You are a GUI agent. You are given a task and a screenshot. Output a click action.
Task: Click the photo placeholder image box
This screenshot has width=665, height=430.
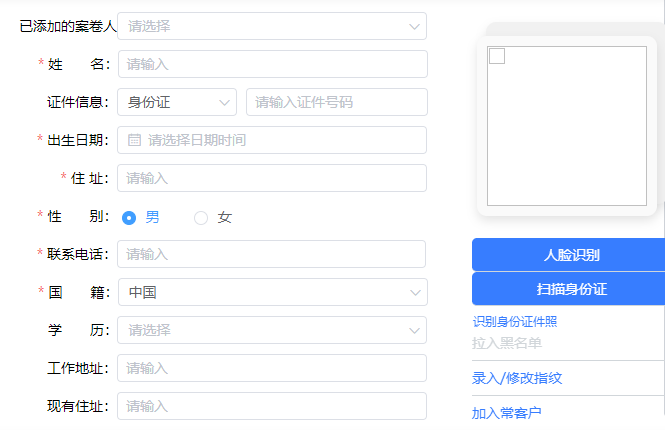pos(567,126)
